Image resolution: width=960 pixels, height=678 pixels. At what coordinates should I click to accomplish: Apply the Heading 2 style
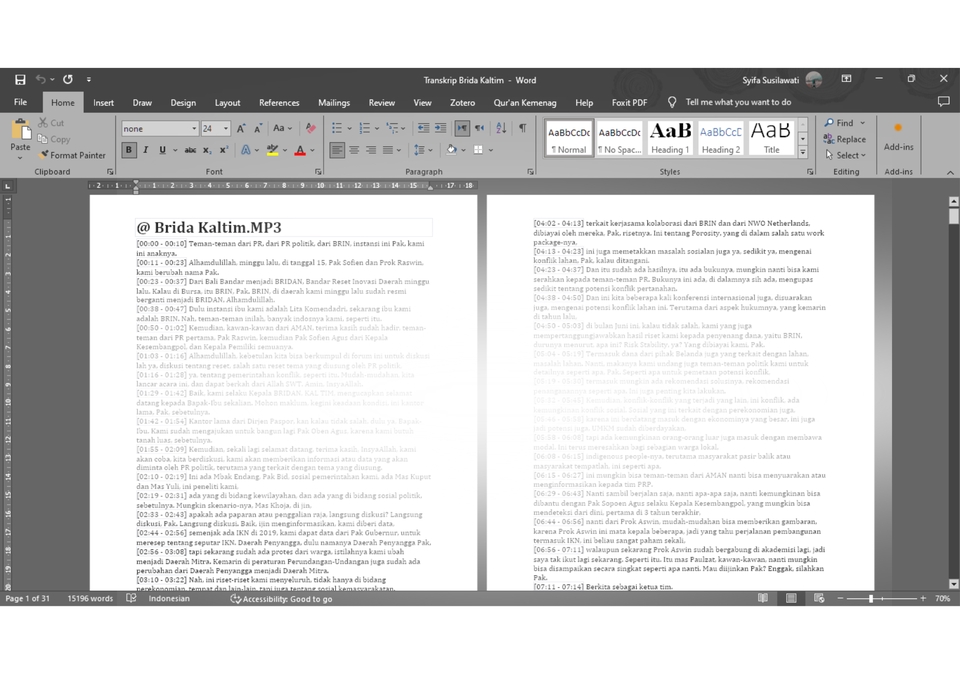(721, 138)
